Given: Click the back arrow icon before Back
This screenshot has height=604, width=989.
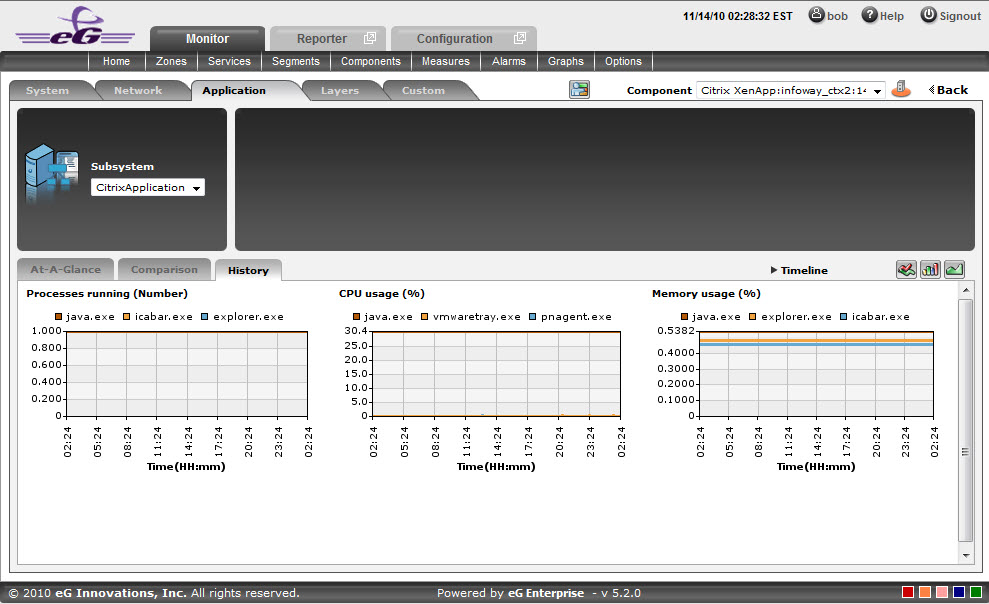Looking at the screenshot, I should point(932,90).
